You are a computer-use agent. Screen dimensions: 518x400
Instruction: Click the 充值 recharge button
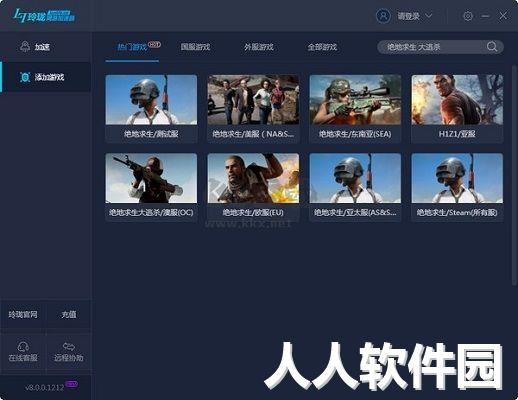[x=69, y=314]
